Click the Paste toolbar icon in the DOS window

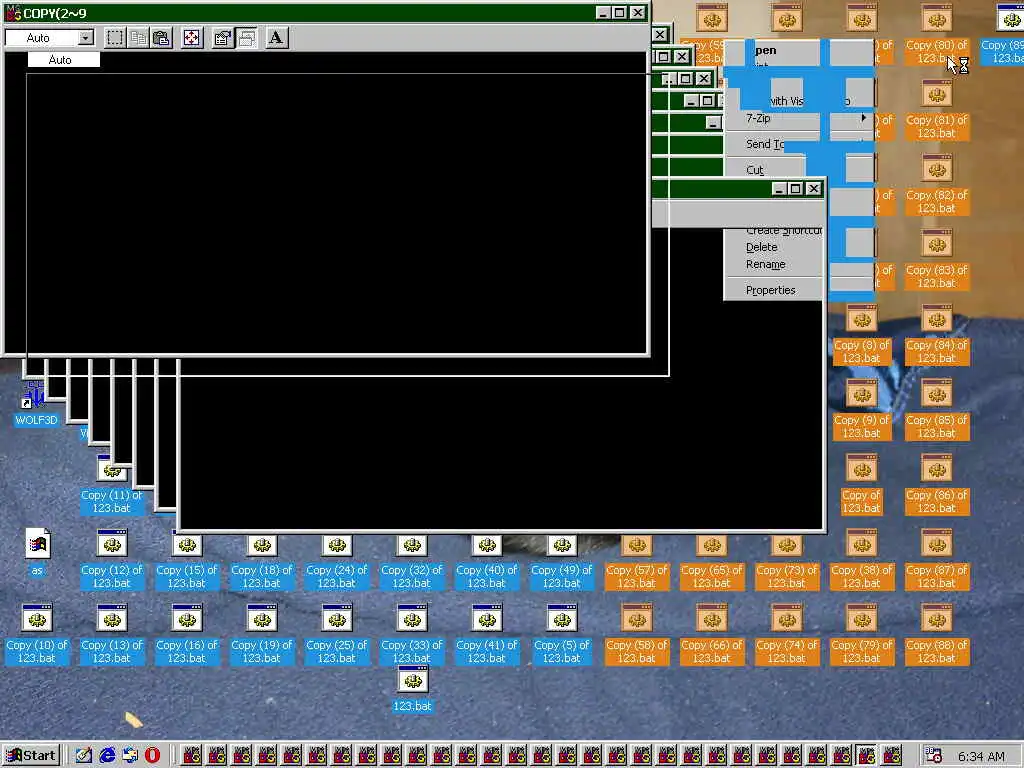tap(161, 38)
